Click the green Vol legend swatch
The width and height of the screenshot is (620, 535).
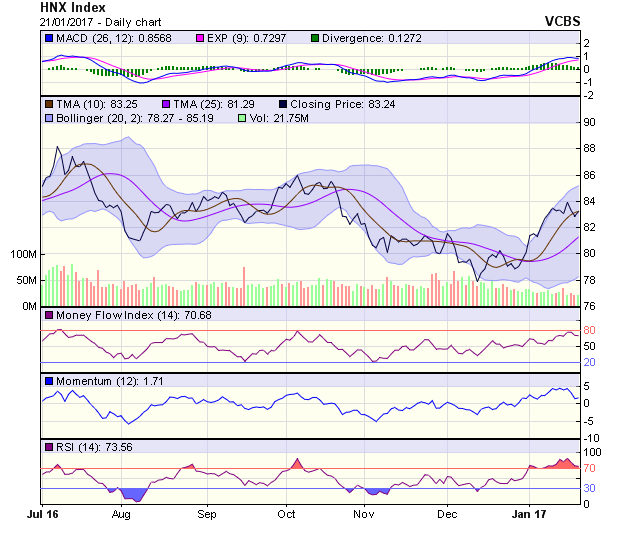[241, 119]
